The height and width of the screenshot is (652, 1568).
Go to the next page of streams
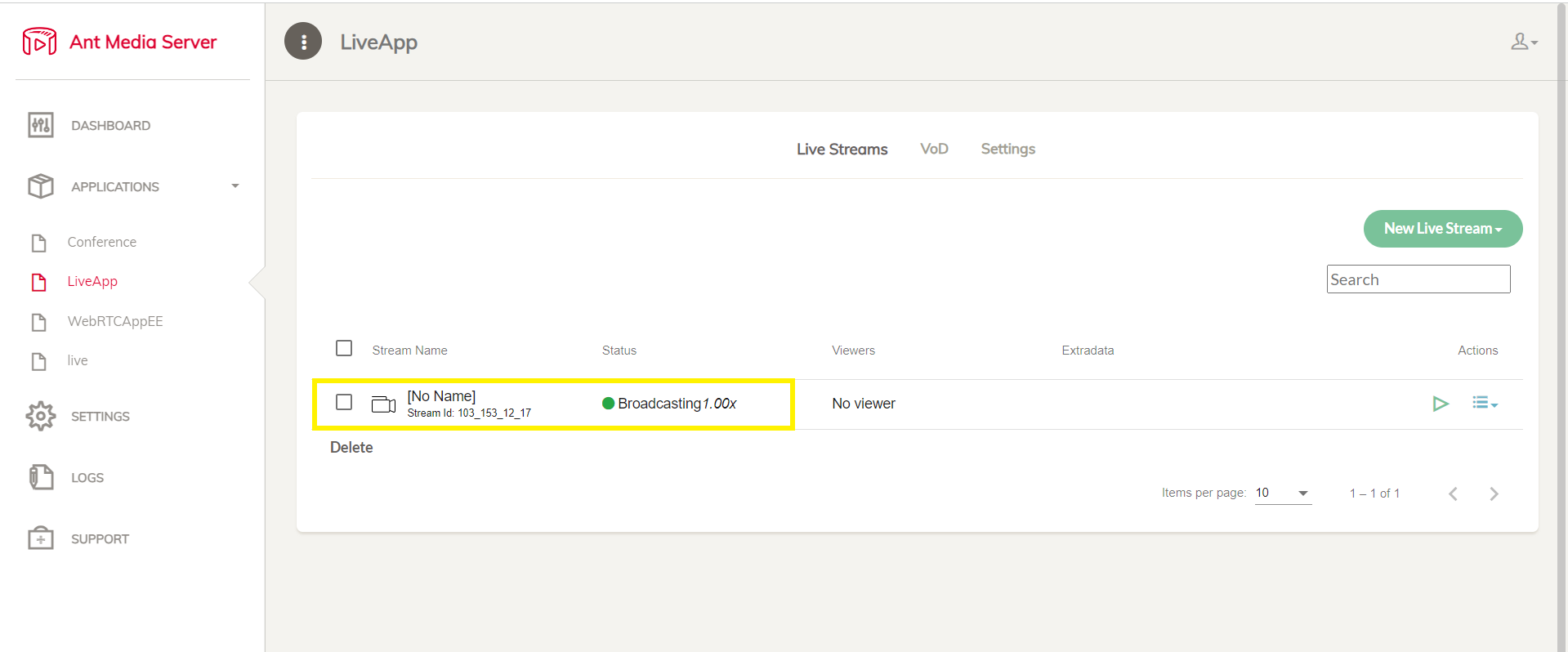[1494, 493]
